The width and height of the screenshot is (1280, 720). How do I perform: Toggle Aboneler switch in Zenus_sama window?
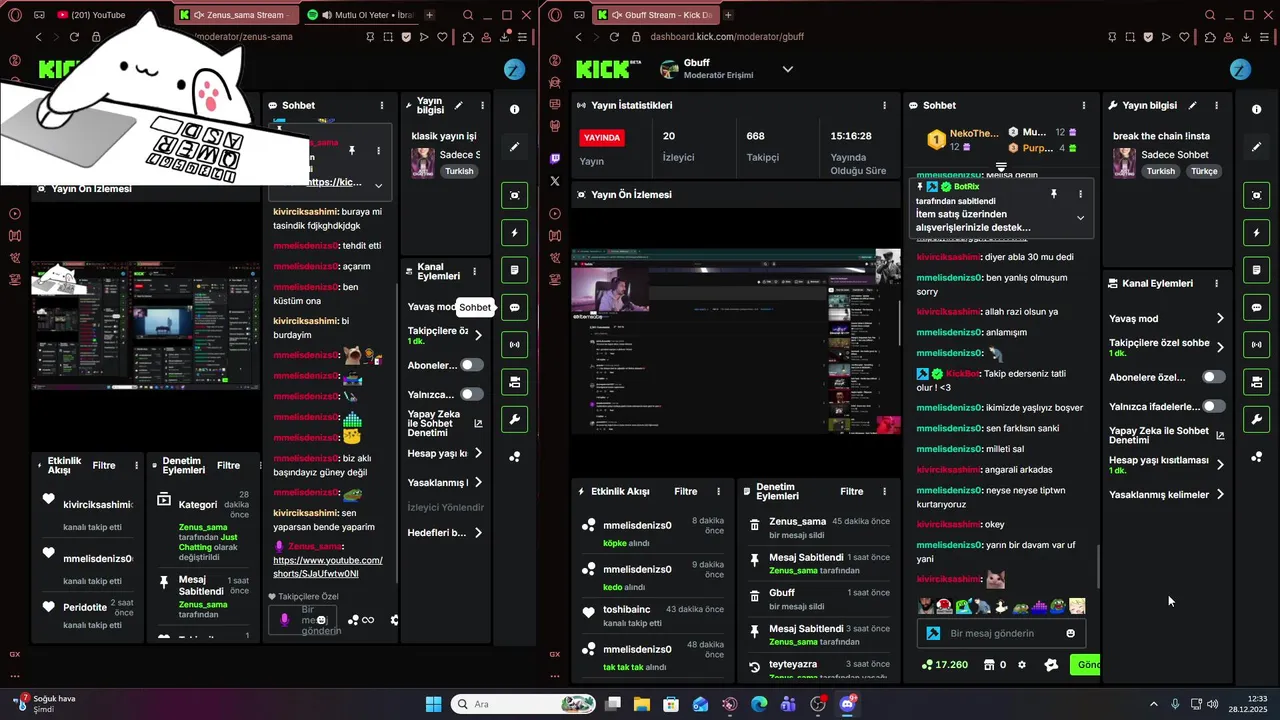point(472,365)
